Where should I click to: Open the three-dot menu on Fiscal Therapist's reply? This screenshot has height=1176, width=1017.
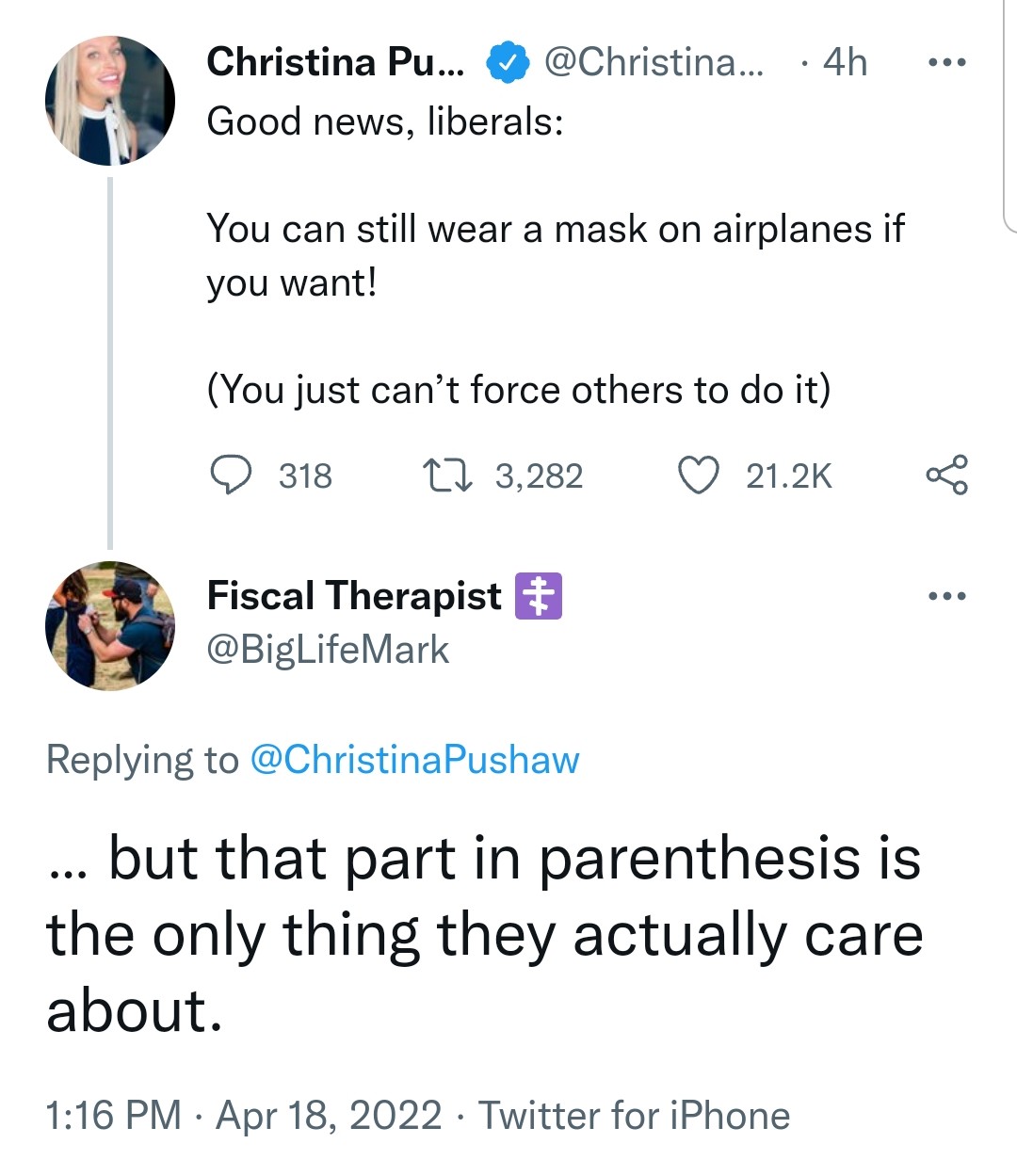(x=946, y=596)
